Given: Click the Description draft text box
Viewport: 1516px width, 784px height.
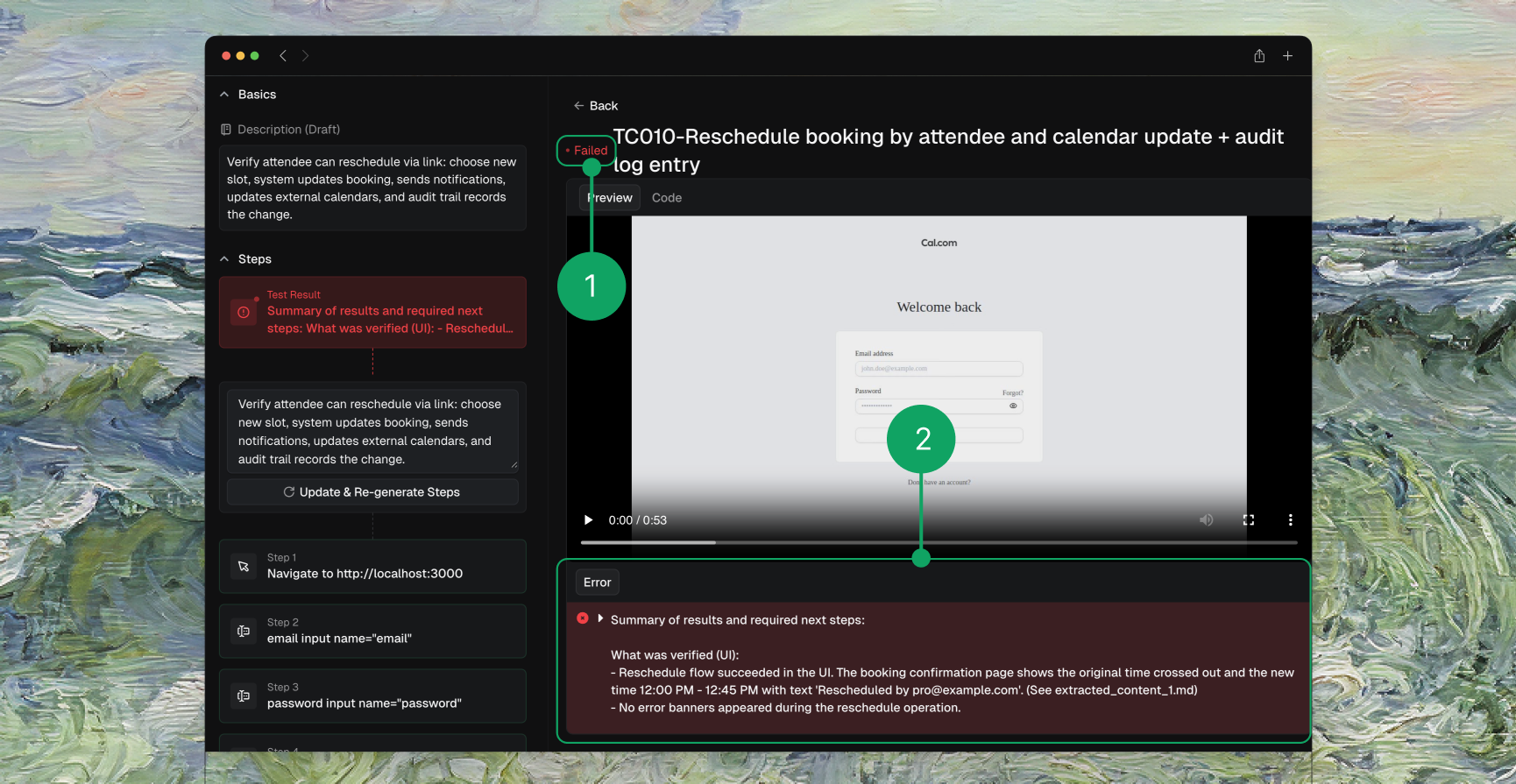Looking at the screenshot, I should pyautogui.click(x=372, y=188).
